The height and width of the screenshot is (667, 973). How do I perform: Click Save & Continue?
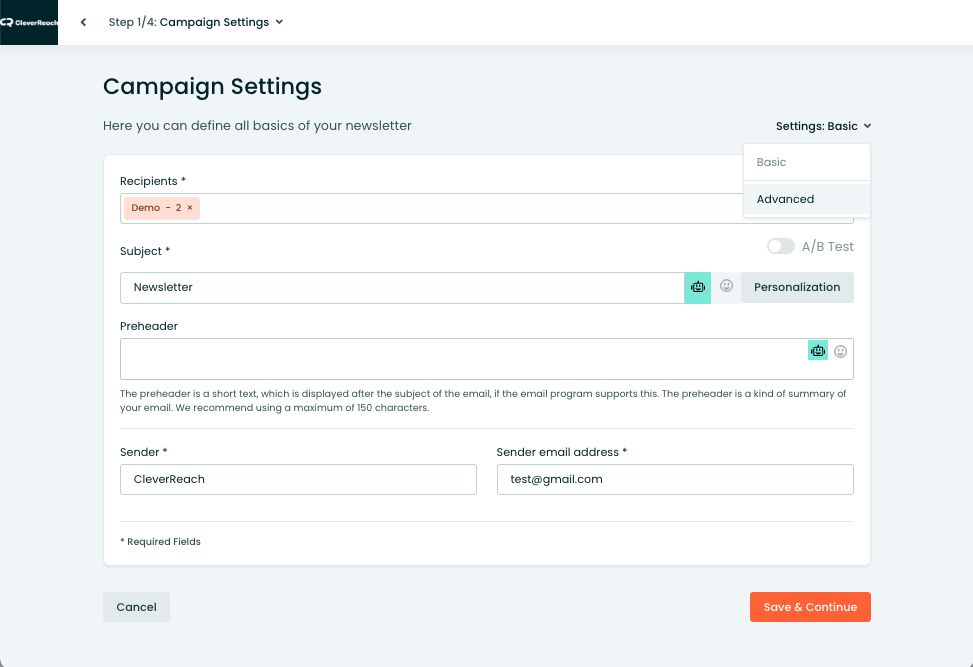point(810,607)
